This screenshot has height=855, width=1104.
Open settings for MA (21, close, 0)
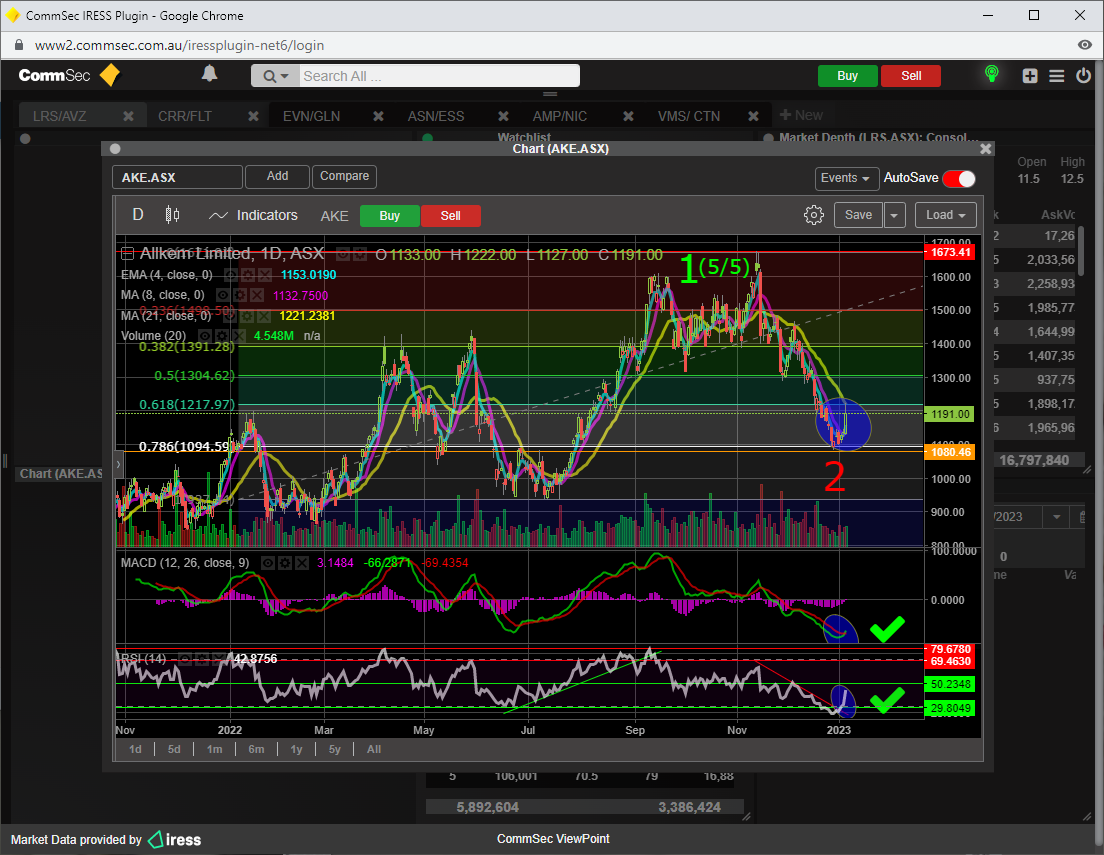(247, 316)
